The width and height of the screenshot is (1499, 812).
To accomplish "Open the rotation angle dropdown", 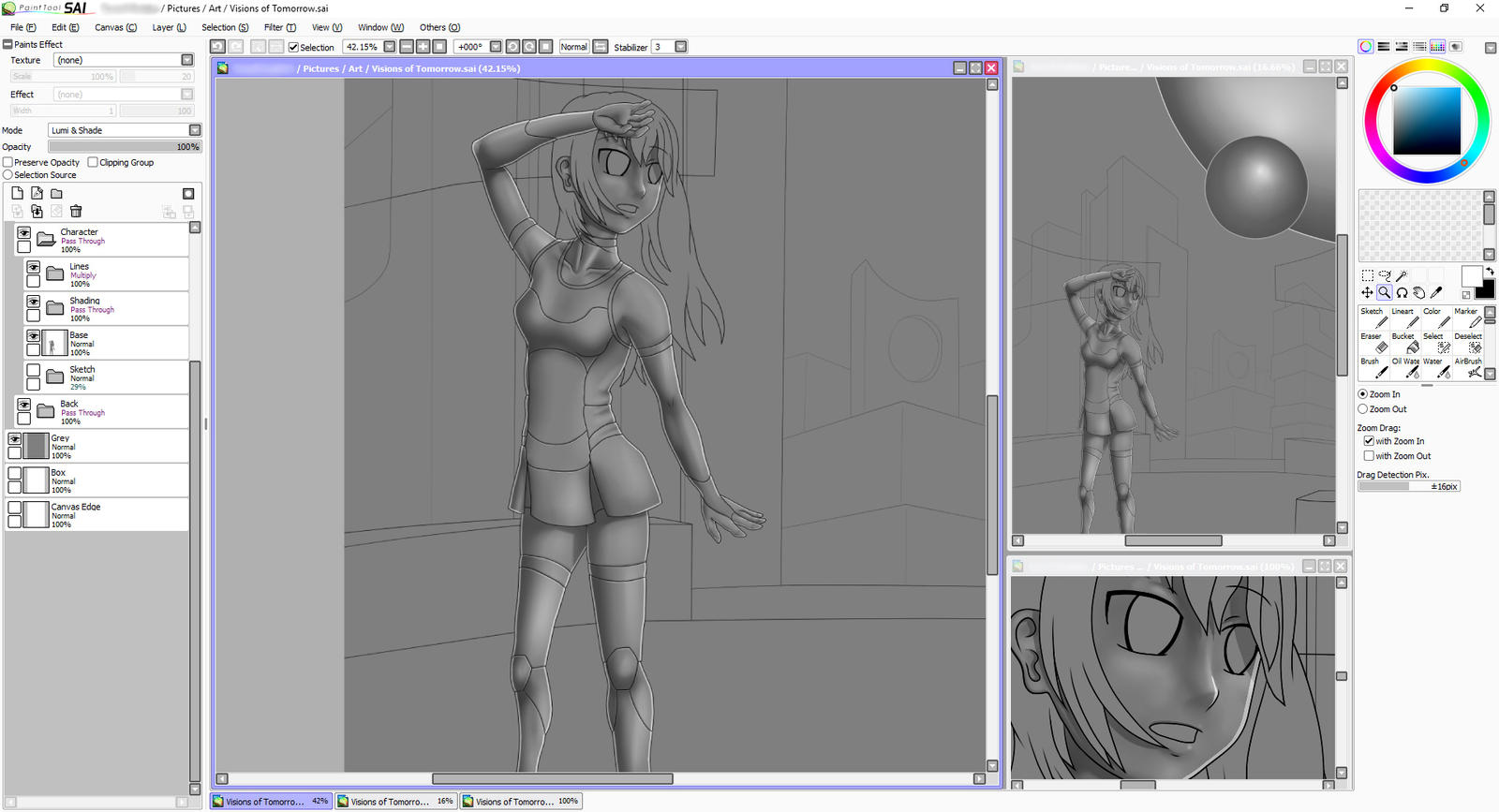I will 496,46.
